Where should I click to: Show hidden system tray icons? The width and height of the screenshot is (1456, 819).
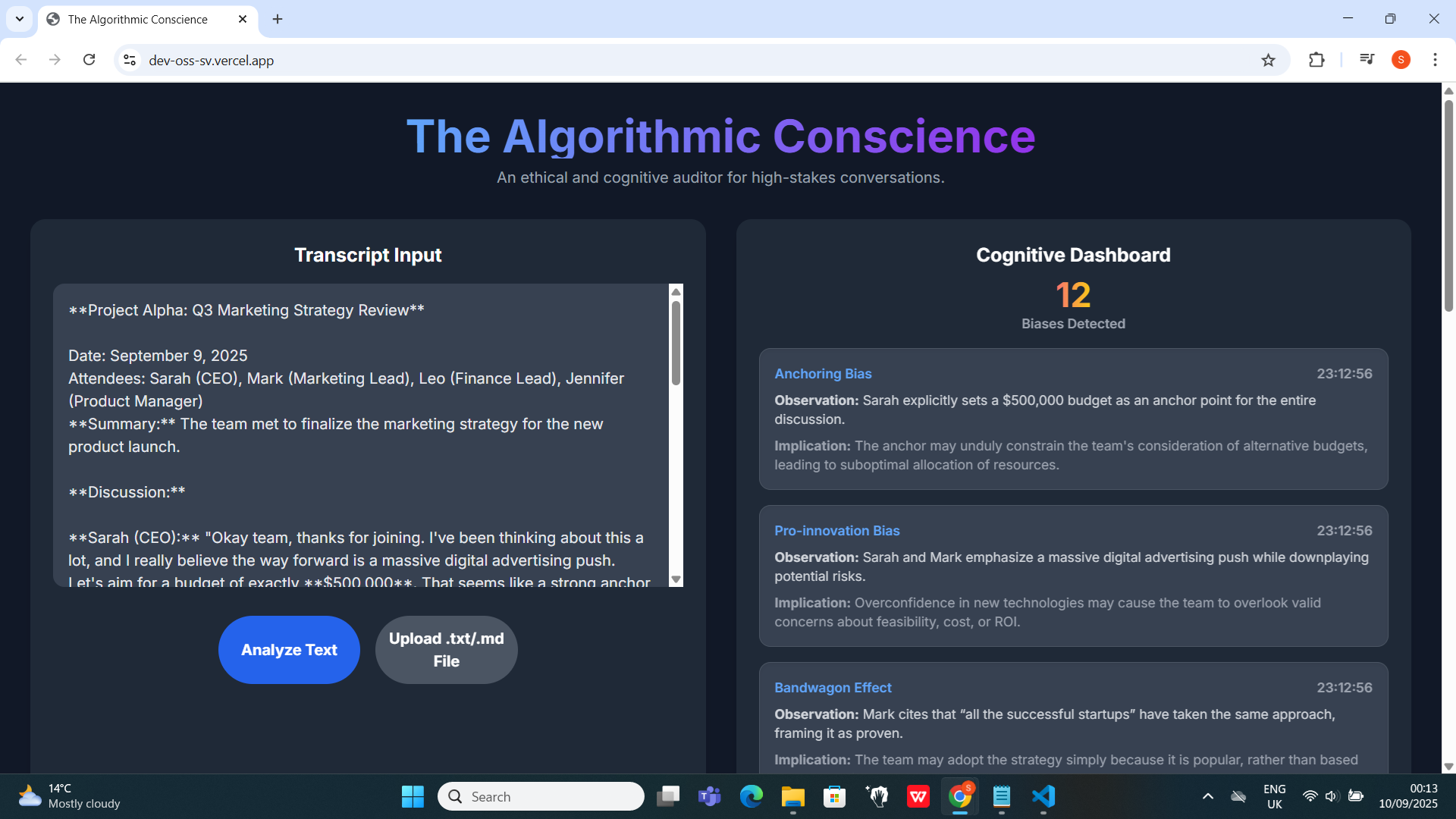click(1208, 796)
